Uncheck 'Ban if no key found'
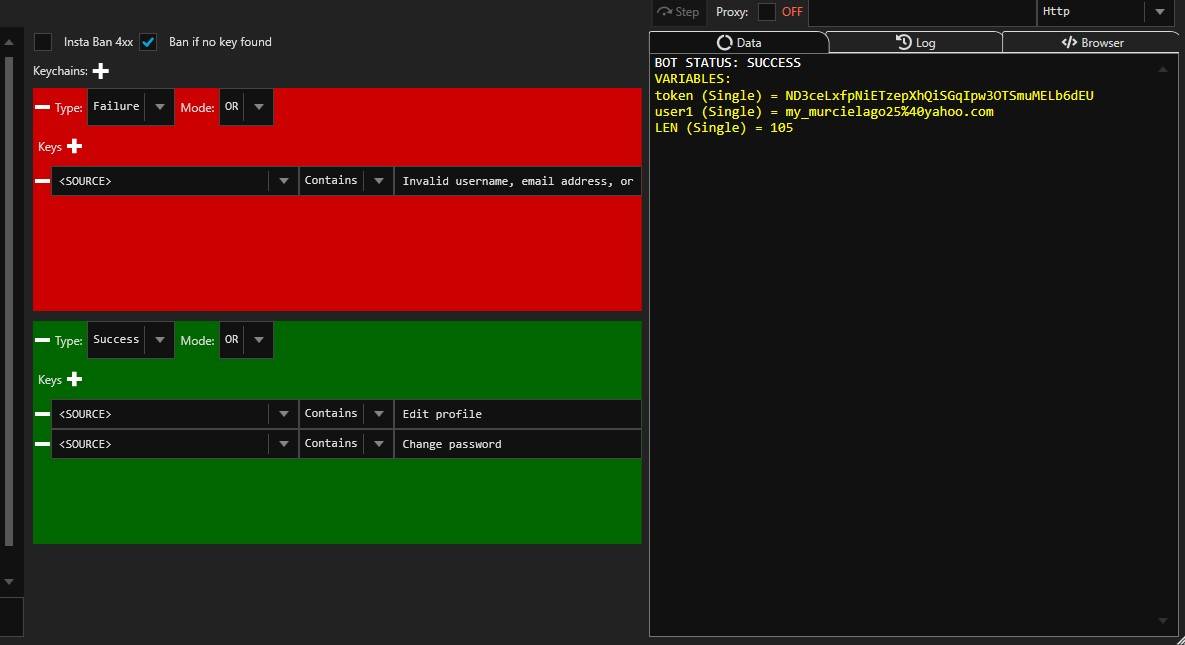This screenshot has height=645, width=1185. [x=148, y=42]
